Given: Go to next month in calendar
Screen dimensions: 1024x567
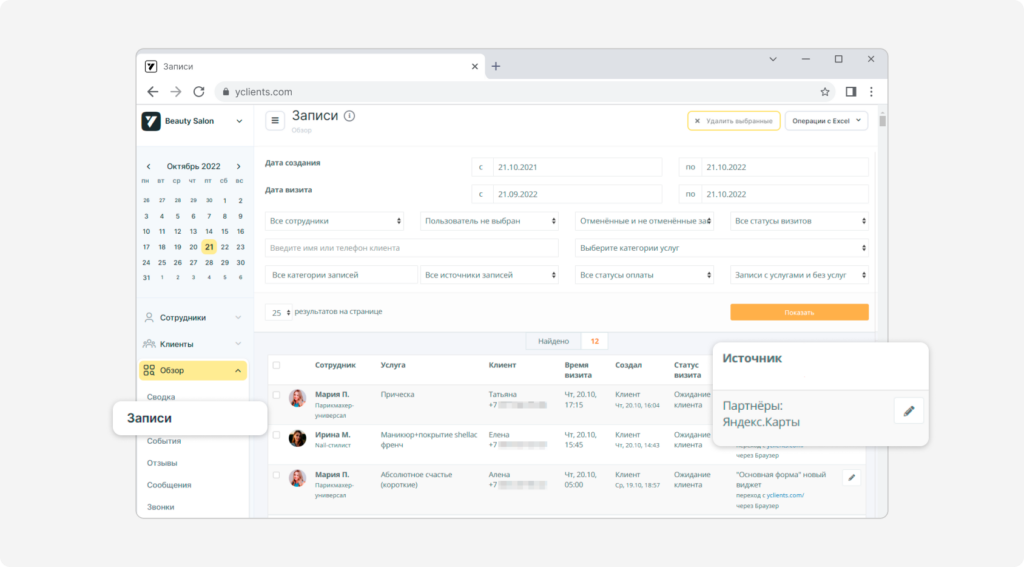Looking at the screenshot, I should click(238, 167).
